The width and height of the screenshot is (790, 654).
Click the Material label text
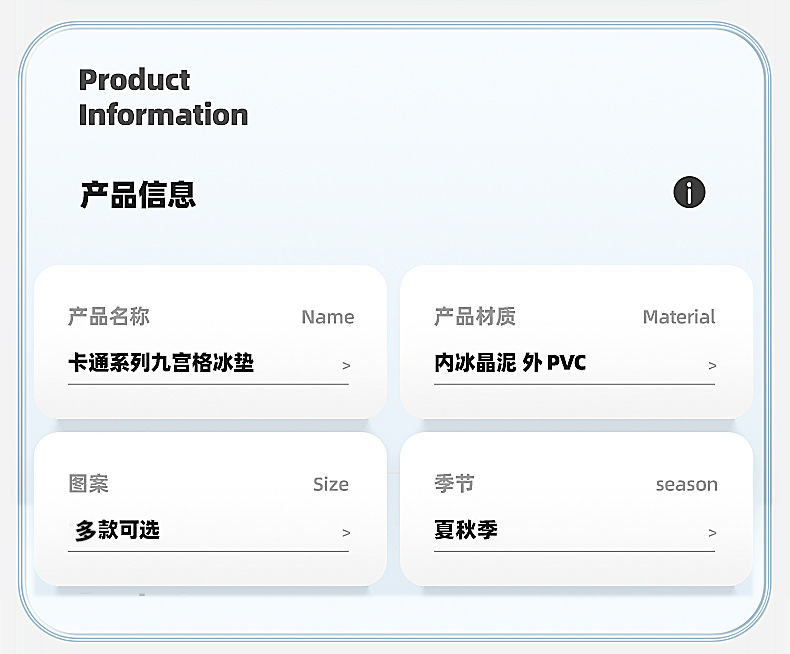pyautogui.click(x=679, y=317)
